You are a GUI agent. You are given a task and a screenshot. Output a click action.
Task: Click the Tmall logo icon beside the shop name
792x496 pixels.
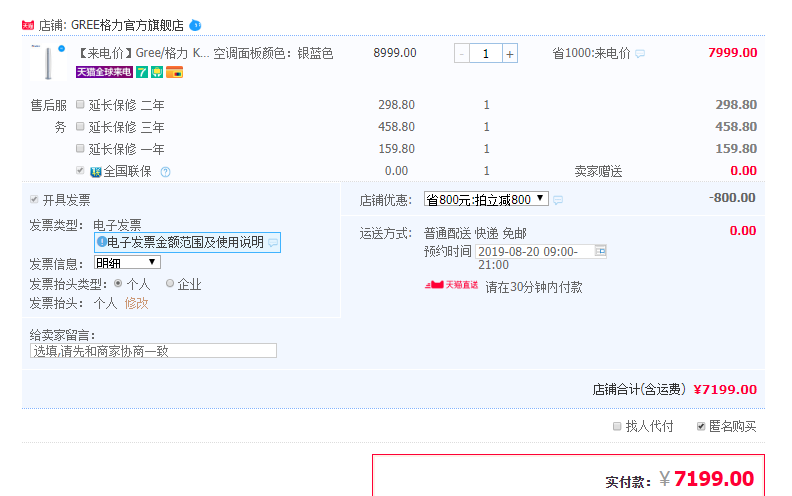click(x=28, y=25)
